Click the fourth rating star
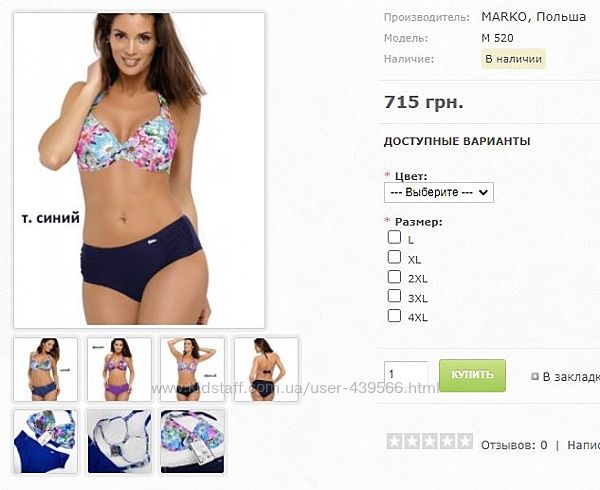 pos(447,441)
